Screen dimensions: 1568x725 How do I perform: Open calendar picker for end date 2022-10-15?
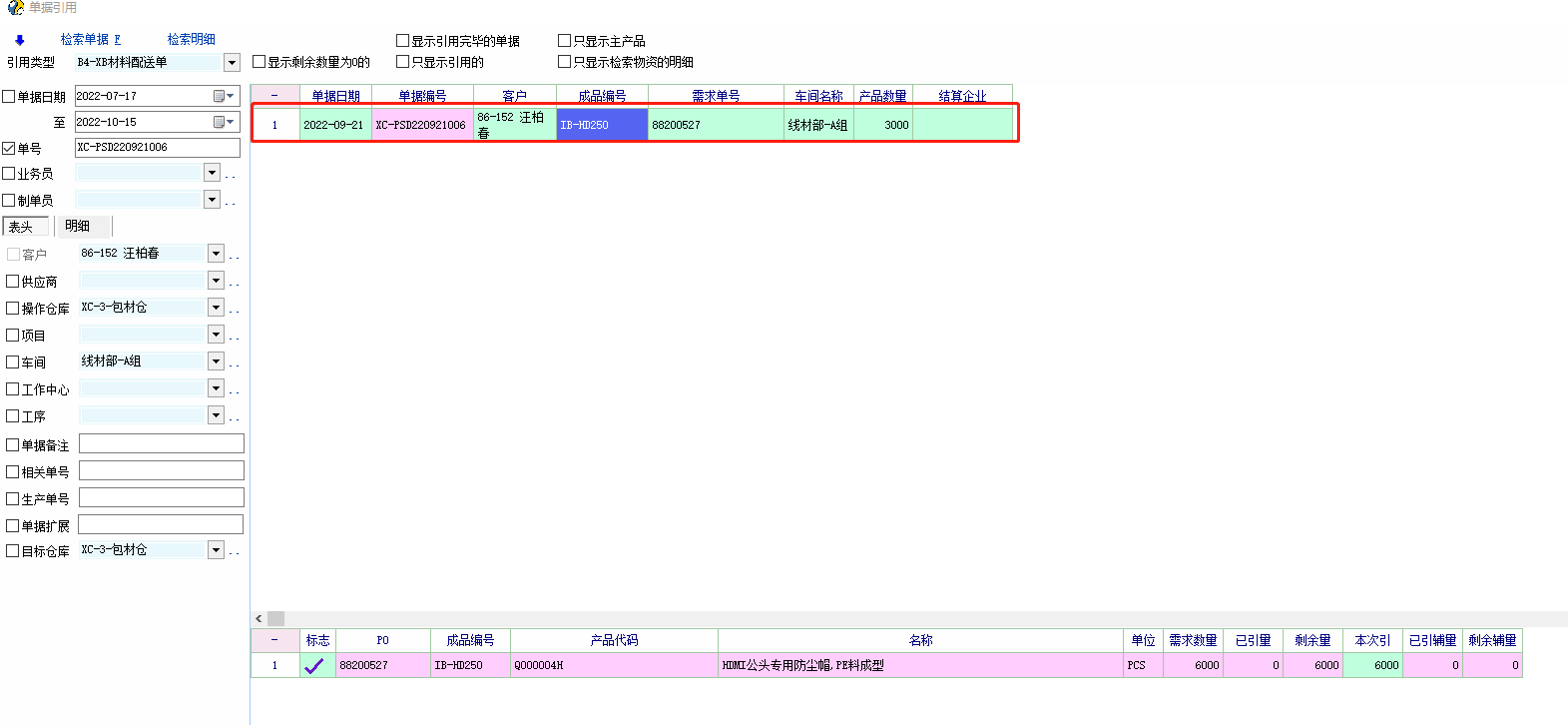(x=224, y=122)
